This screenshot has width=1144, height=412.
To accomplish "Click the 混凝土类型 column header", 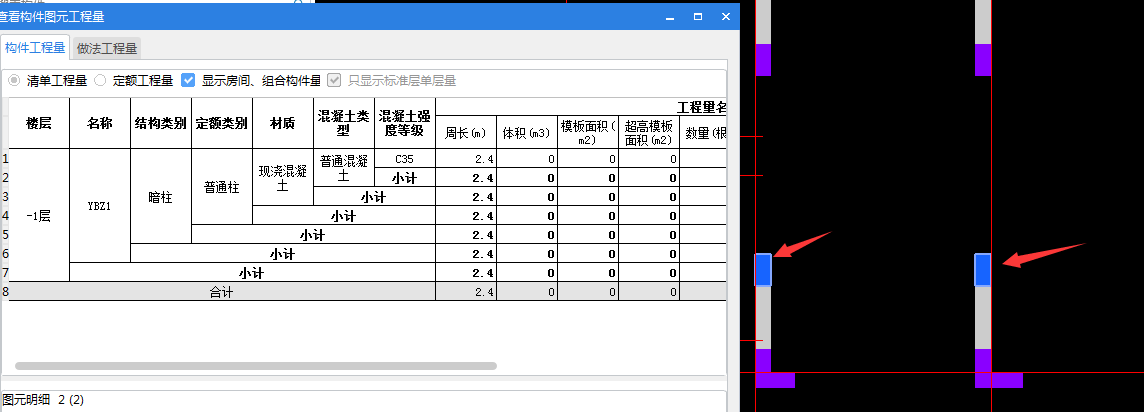I will (x=344, y=123).
